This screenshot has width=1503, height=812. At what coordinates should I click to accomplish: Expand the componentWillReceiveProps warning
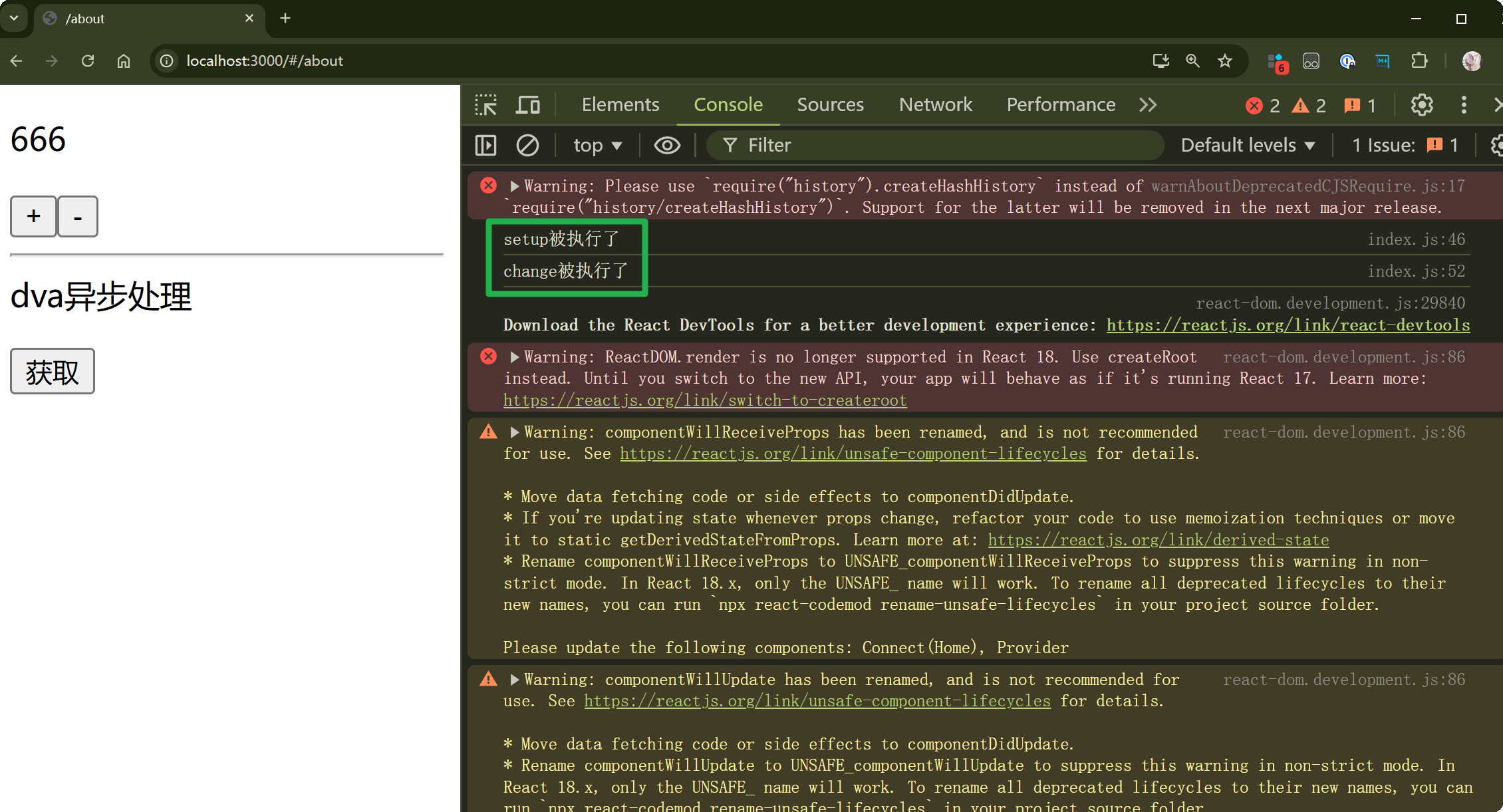514,432
